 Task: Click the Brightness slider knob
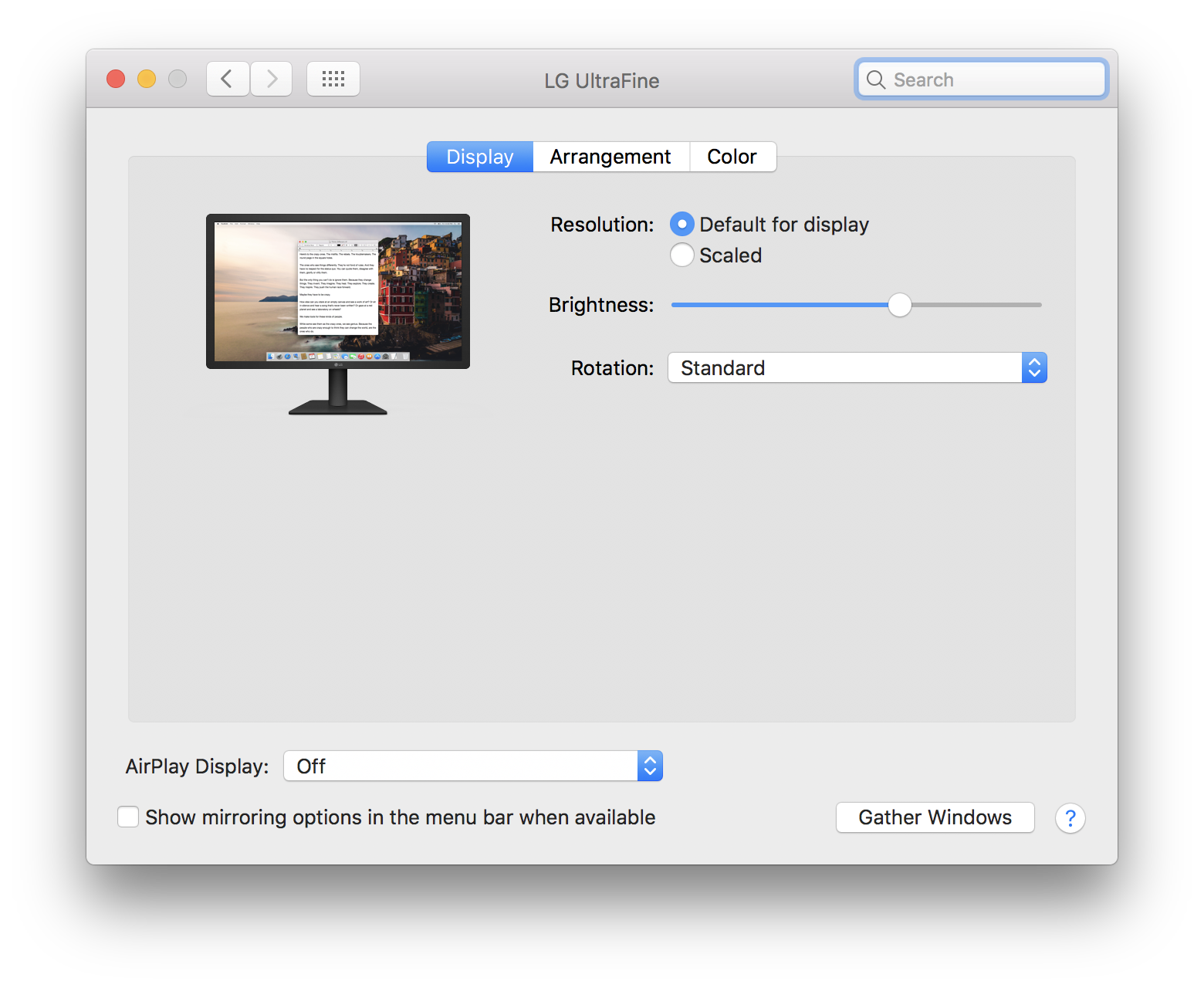(x=899, y=305)
